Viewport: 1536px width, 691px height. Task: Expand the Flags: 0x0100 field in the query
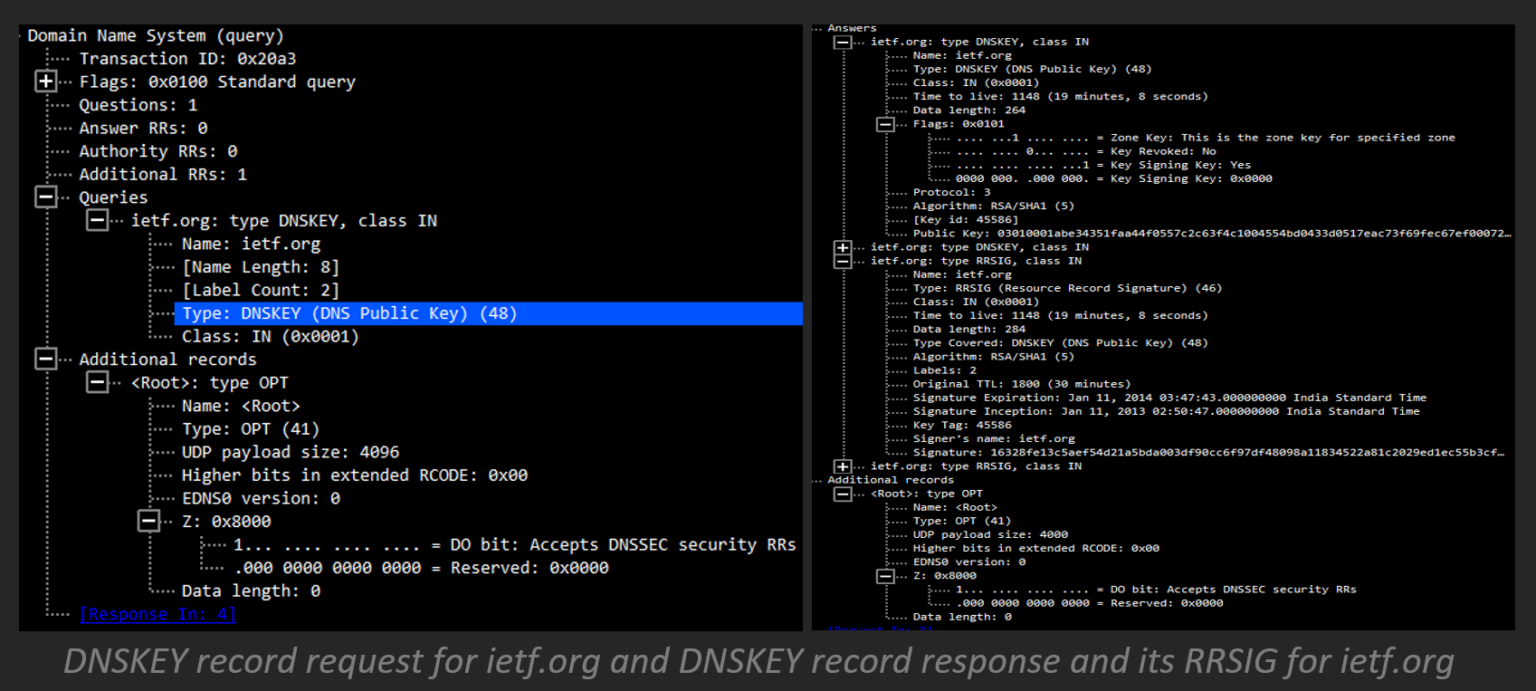coord(46,81)
